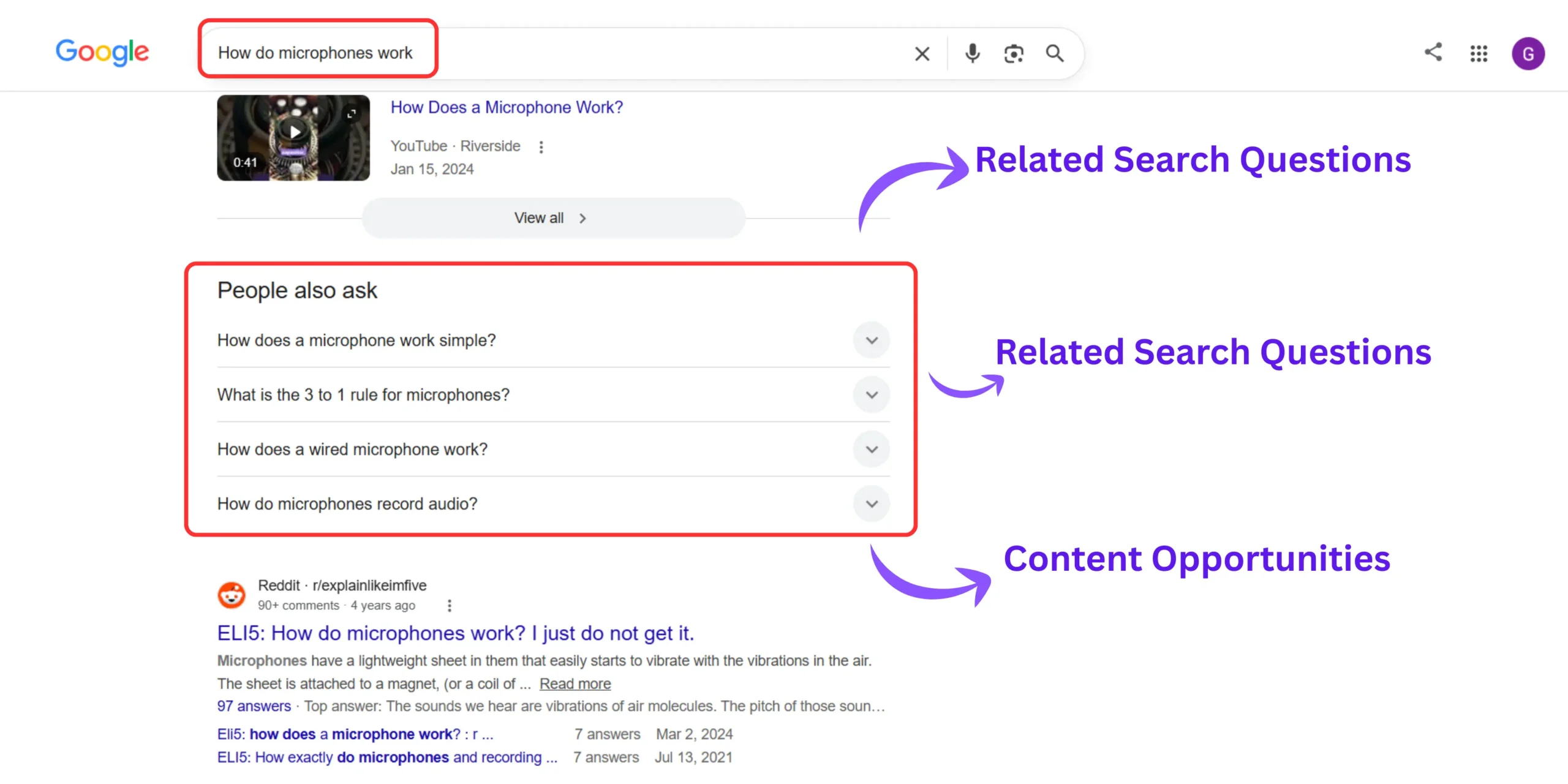
Task: Click the "YouTube · Riverside" source text
Action: coord(455,146)
